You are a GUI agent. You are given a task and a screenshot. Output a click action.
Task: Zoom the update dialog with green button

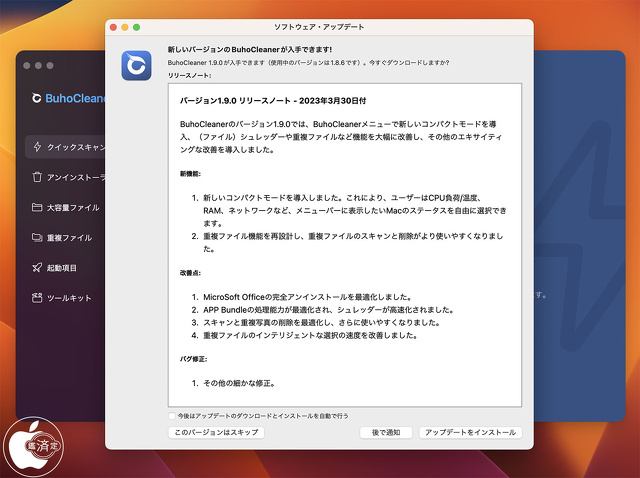(x=137, y=26)
